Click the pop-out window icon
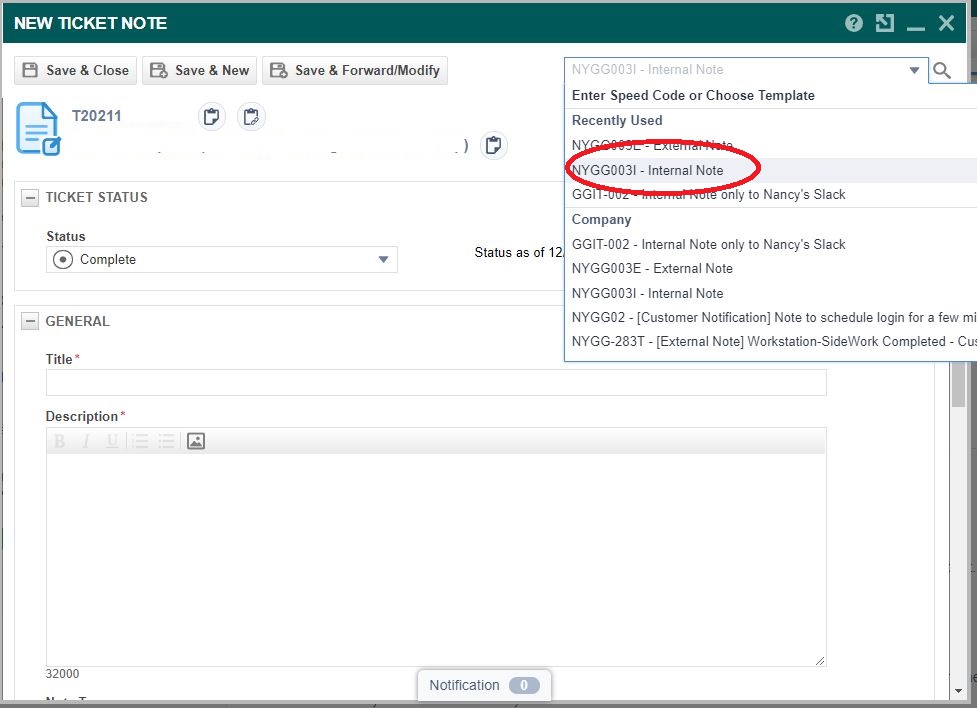 tap(884, 23)
